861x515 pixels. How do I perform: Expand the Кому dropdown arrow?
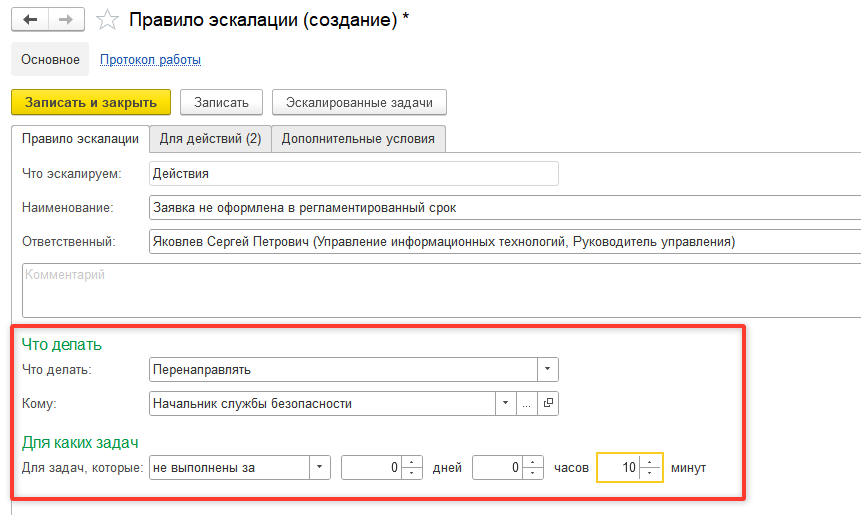(x=505, y=404)
